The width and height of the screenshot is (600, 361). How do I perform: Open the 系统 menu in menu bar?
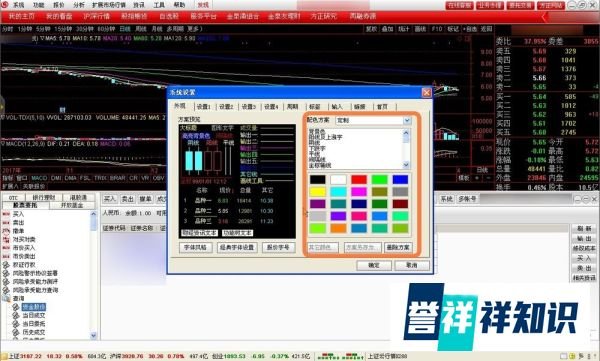18,5
